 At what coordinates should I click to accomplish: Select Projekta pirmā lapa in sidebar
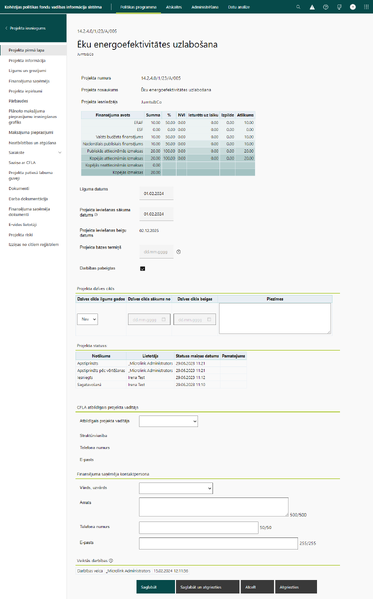point(33,50)
